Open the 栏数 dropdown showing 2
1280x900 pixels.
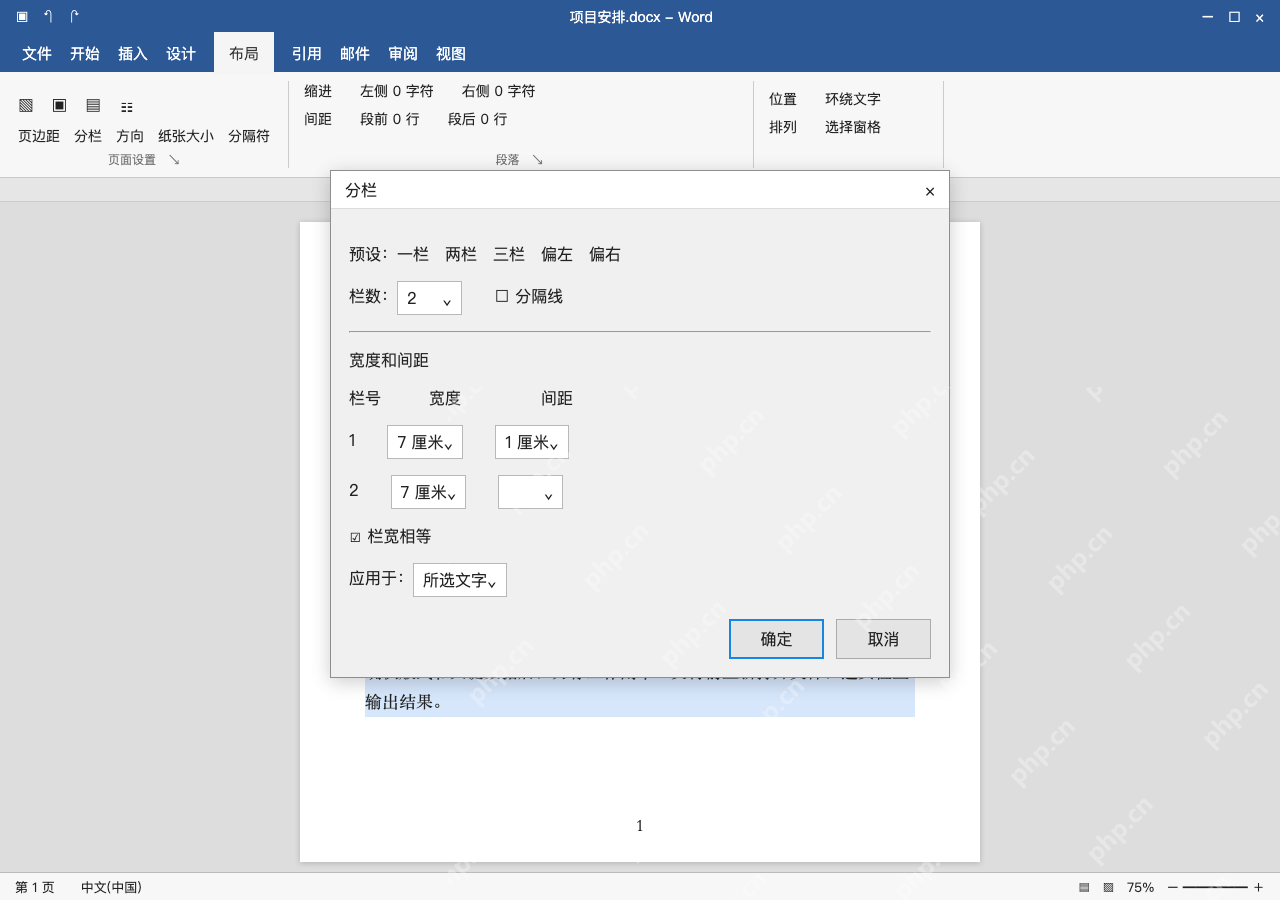(x=429, y=298)
